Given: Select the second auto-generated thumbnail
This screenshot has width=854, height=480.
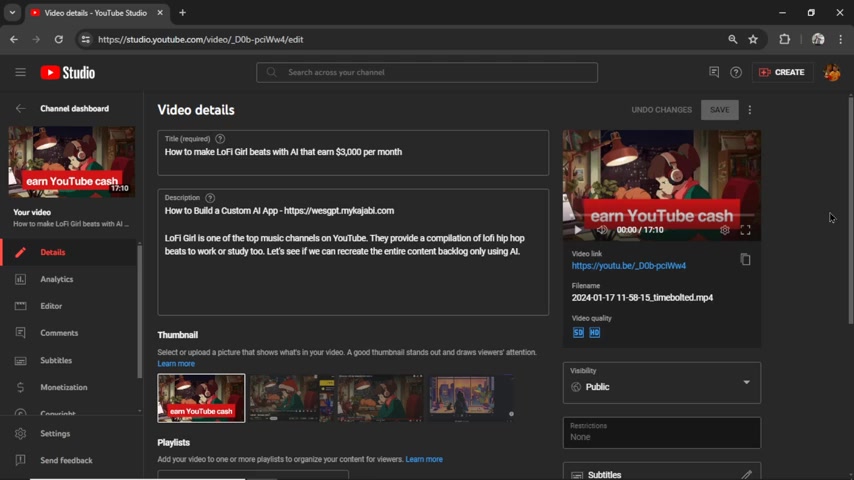Looking at the screenshot, I should click(291, 398).
